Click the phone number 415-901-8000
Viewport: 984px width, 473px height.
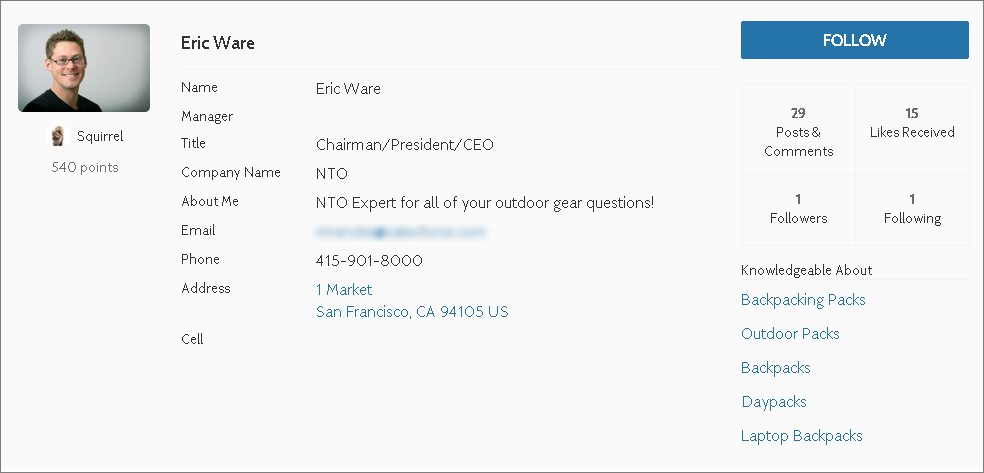pos(369,260)
